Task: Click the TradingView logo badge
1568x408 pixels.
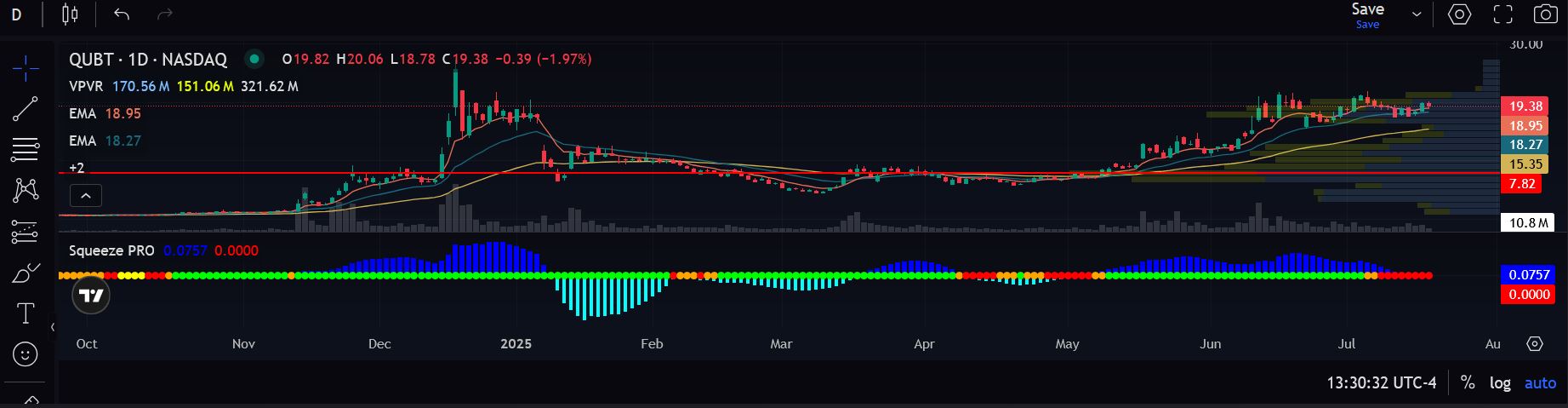Action: 91,296
